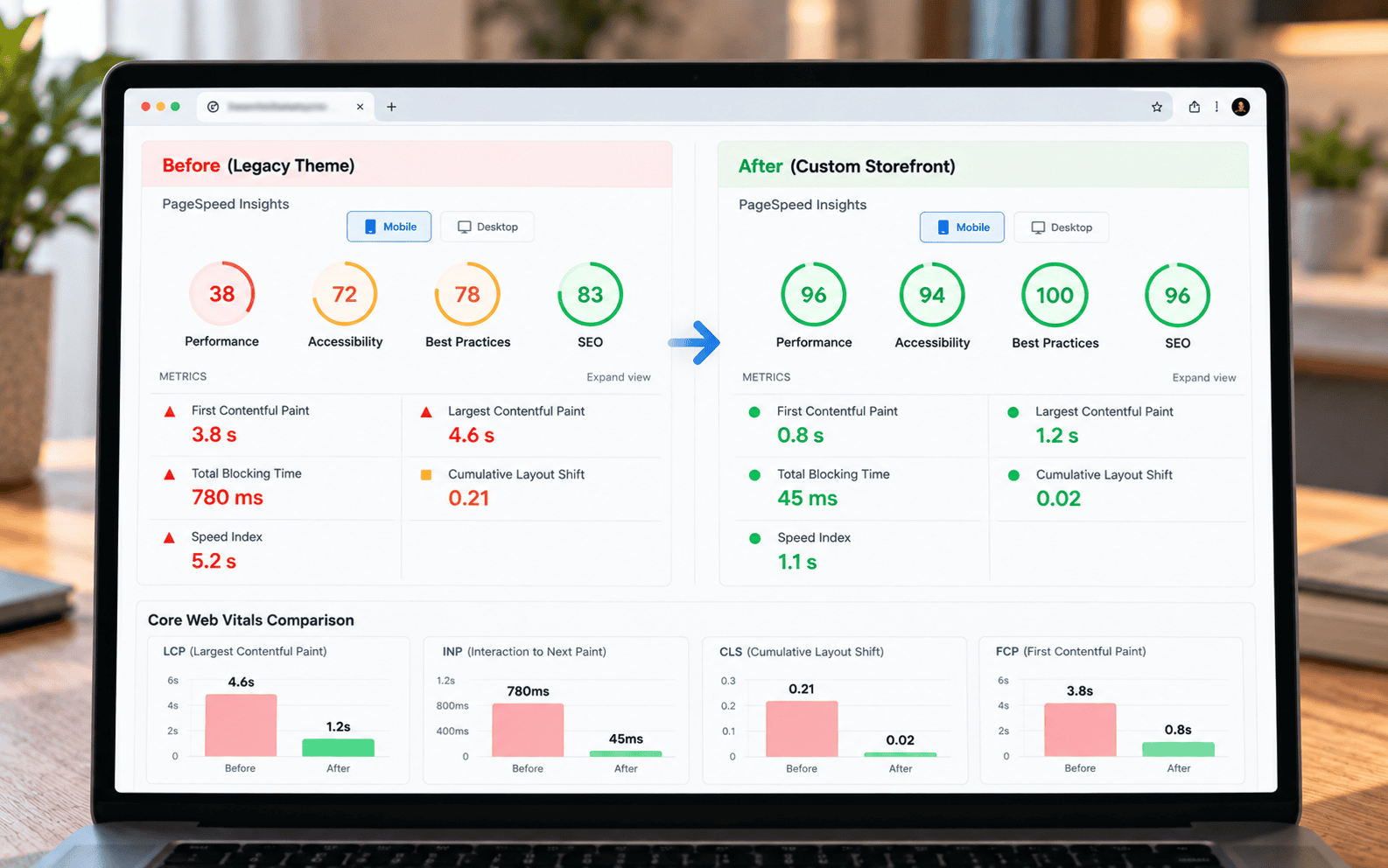
Task: Click the green After bar in FCP chart
Action: click(x=1178, y=750)
